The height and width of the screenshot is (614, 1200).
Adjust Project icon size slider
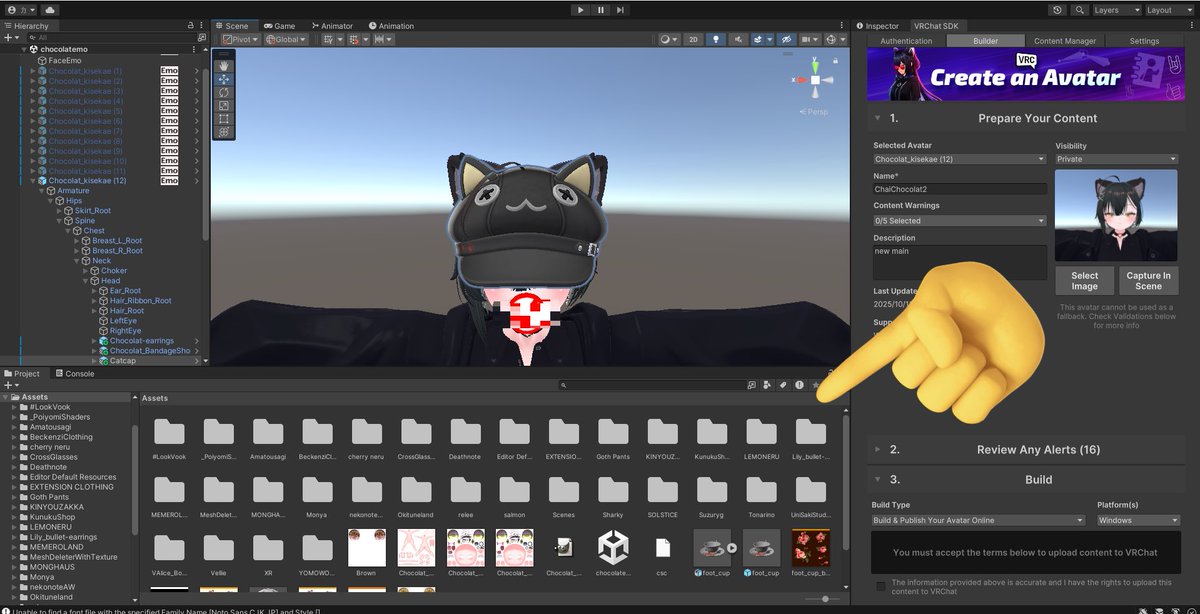[825, 599]
